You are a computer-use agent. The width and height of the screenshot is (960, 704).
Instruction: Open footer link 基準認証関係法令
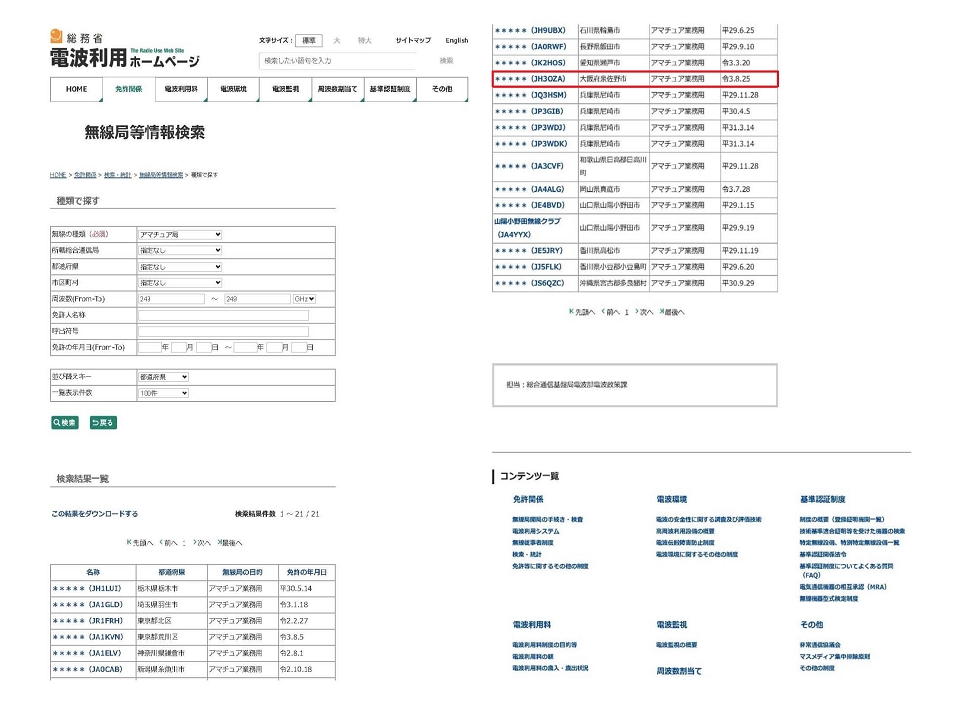coord(823,555)
